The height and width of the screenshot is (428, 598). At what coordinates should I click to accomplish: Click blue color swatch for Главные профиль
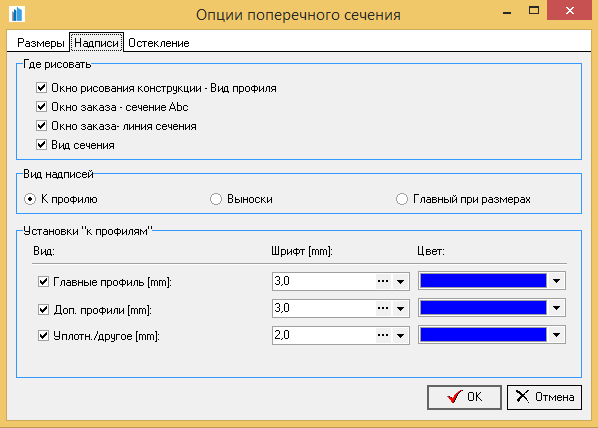(x=483, y=281)
